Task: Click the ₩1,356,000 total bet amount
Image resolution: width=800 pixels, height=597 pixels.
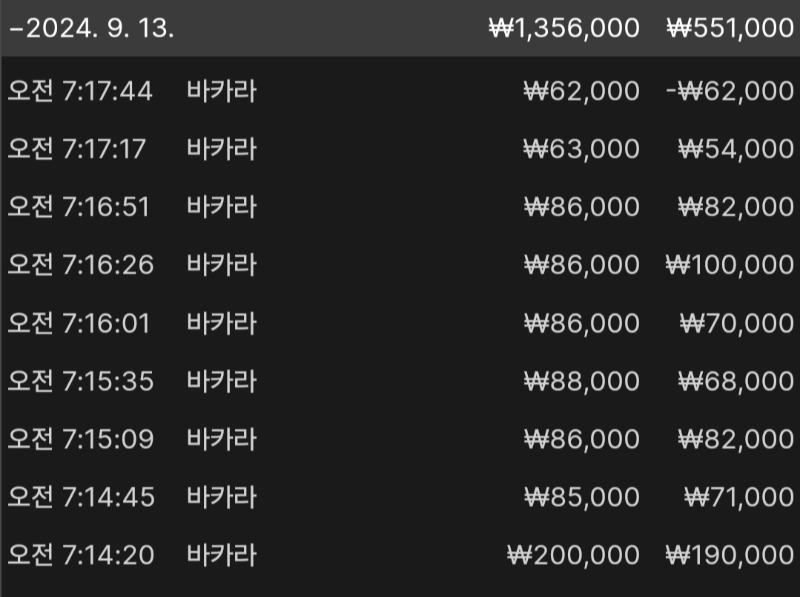Action: coord(564,28)
